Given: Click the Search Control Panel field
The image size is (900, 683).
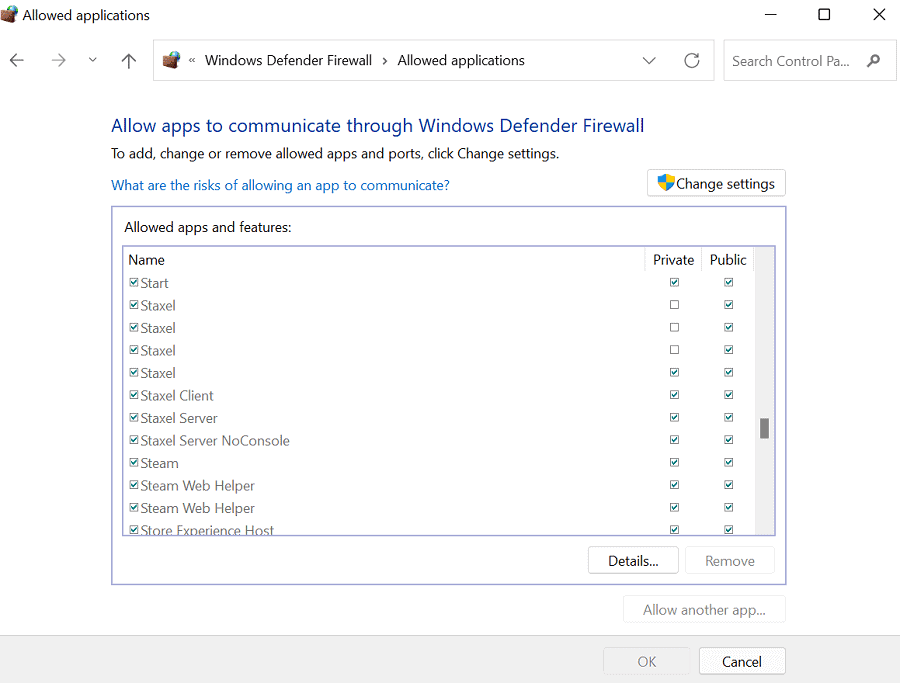Looking at the screenshot, I should [809, 60].
